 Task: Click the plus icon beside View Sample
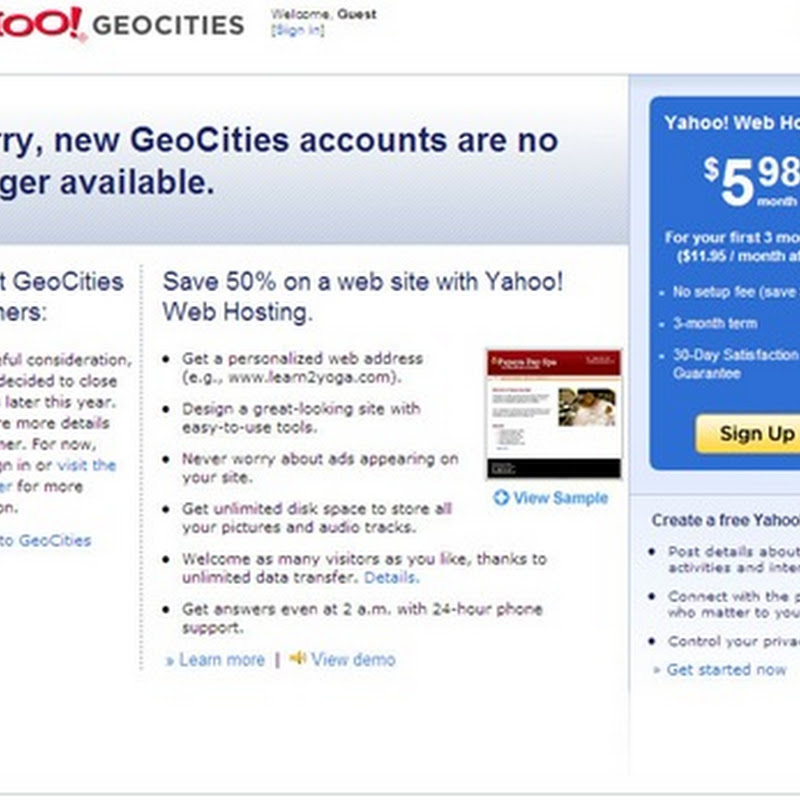click(501, 497)
